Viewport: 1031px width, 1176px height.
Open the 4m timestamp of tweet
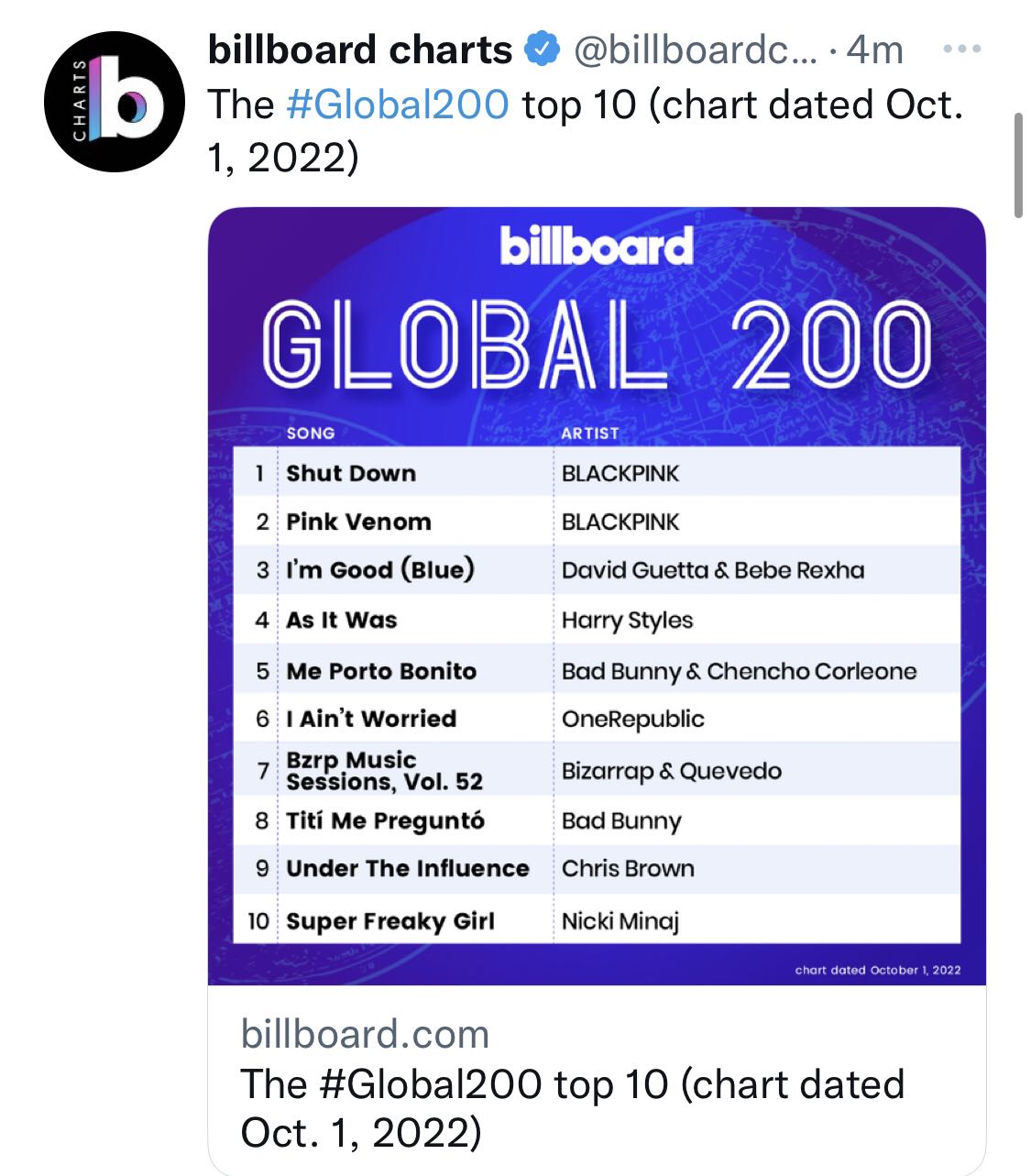pyautogui.click(x=874, y=49)
